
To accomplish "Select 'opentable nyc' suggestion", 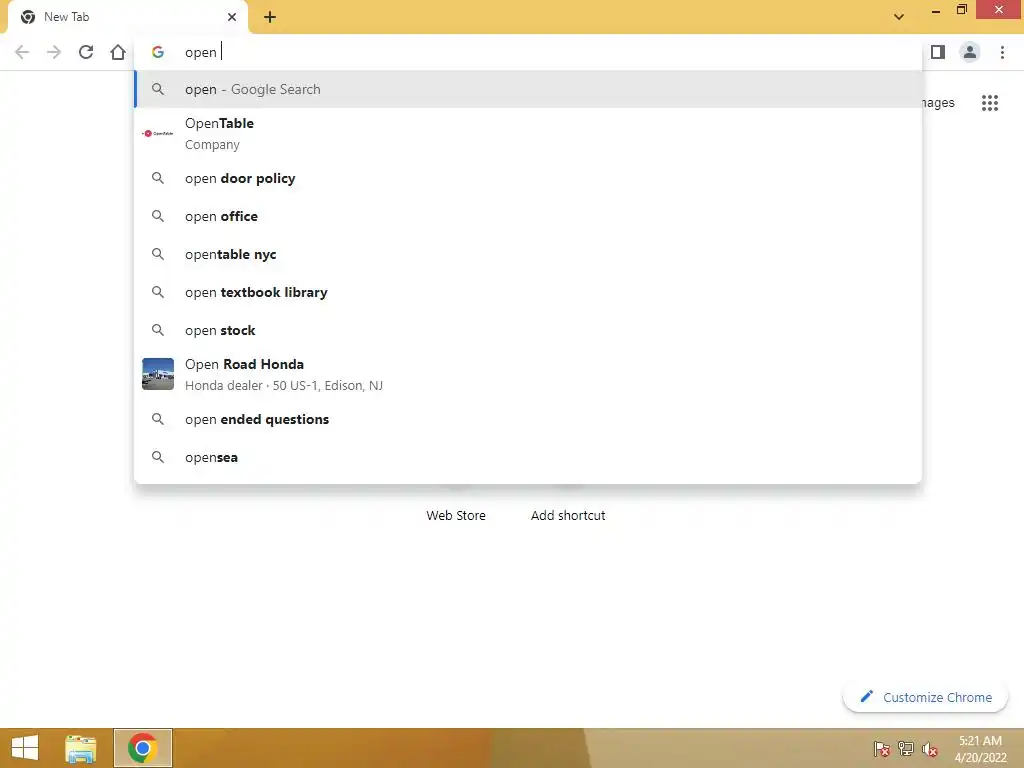I will (528, 254).
